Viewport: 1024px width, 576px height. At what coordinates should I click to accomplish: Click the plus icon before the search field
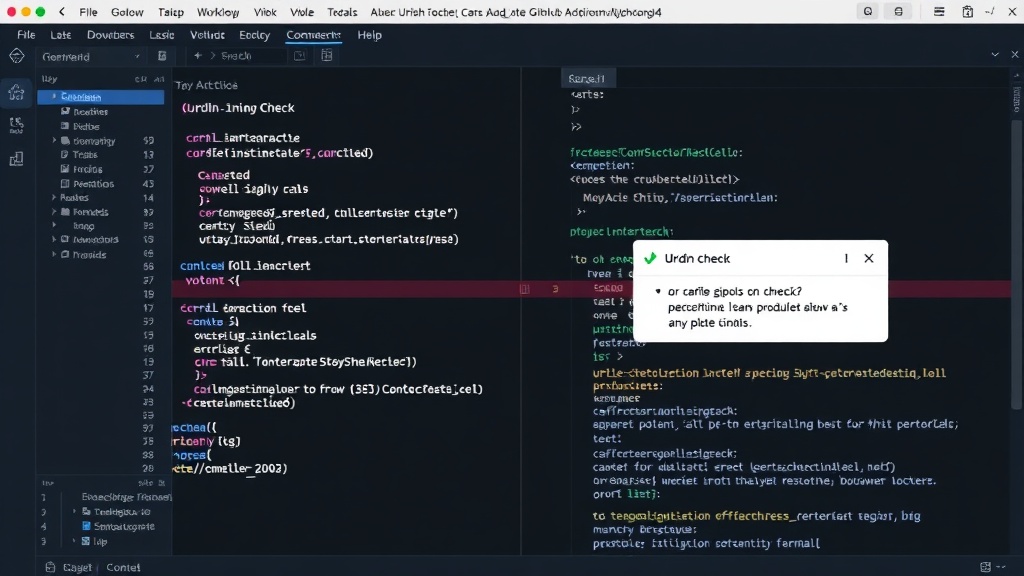click(197, 56)
